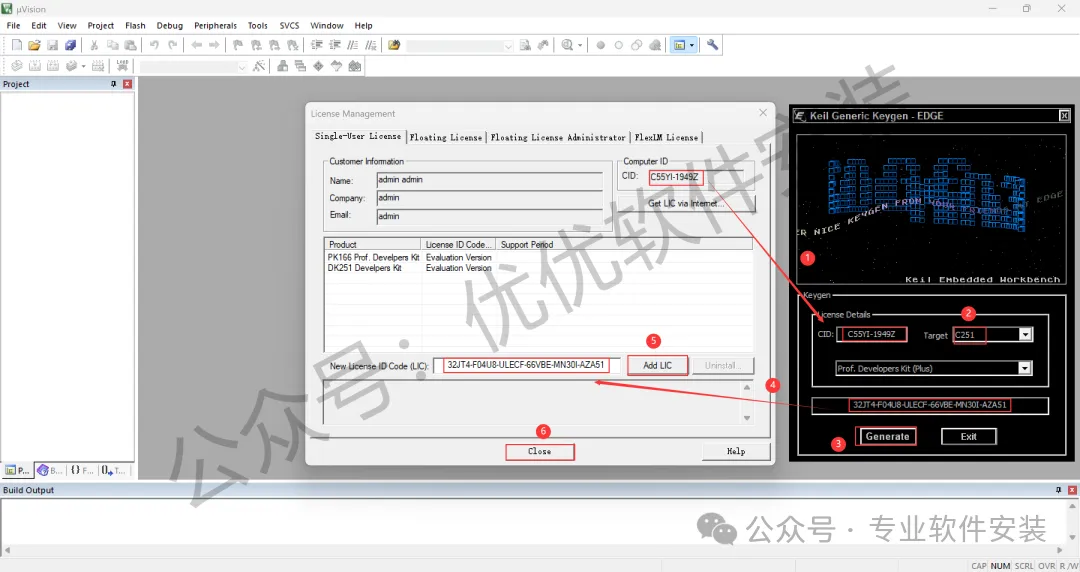Open the Project menu
The width and height of the screenshot is (1080, 572).
101,25
